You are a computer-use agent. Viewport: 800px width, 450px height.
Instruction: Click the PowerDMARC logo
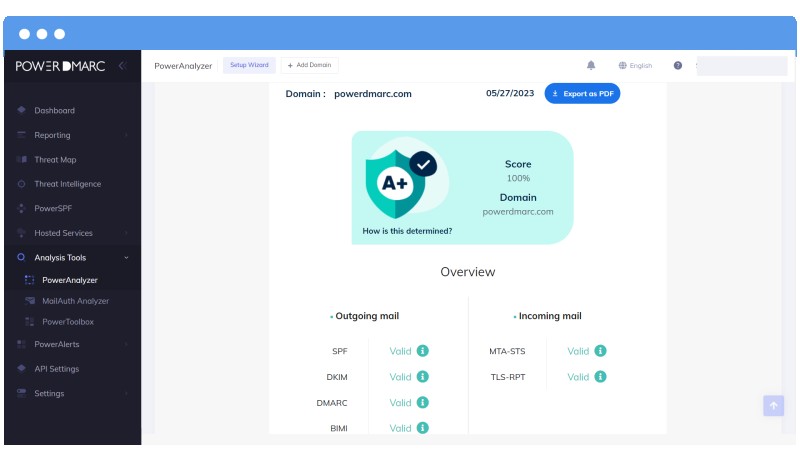(60, 66)
